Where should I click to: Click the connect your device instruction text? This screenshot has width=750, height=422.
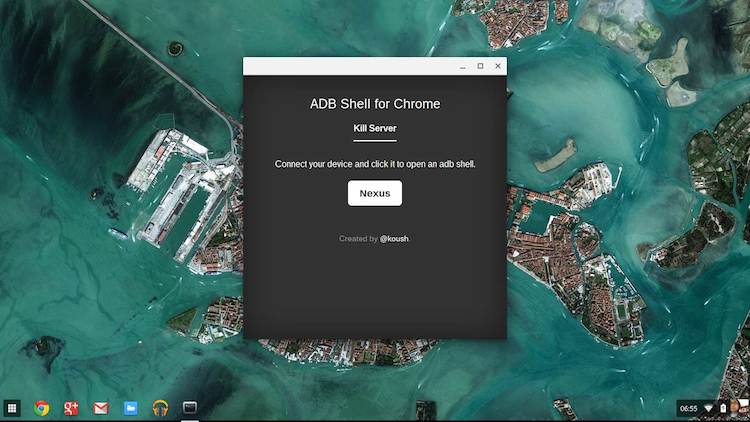pyautogui.click(x=375, y=163)
